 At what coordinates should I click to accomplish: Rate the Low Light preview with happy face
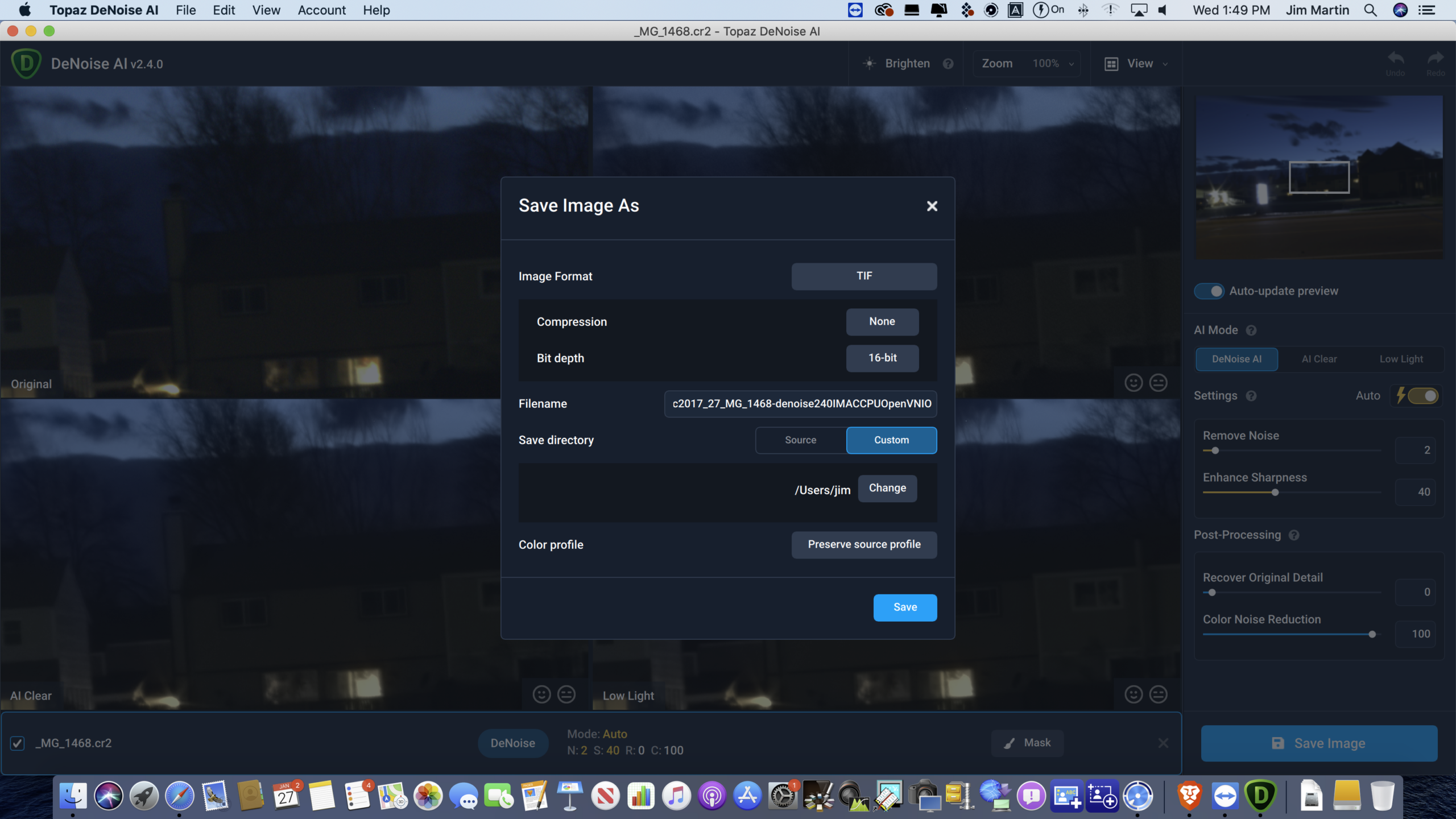(1134, 694)
